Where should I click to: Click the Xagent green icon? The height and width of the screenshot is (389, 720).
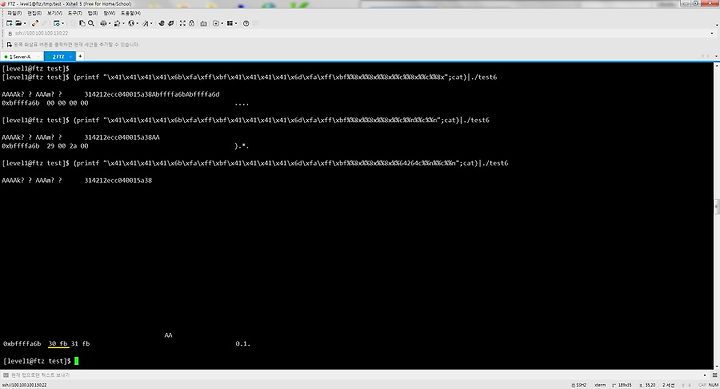[x=171, y=23]
